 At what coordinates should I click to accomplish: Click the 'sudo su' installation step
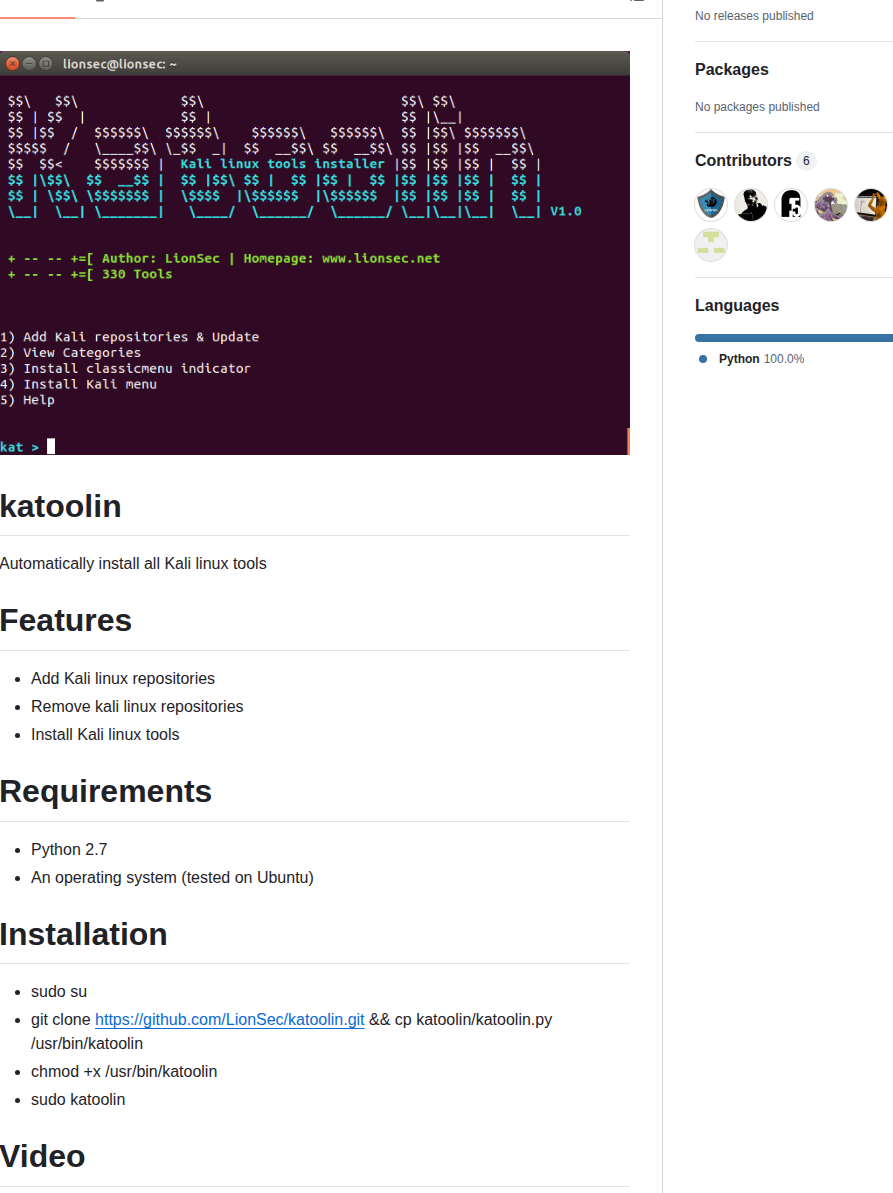click(59, 992)
